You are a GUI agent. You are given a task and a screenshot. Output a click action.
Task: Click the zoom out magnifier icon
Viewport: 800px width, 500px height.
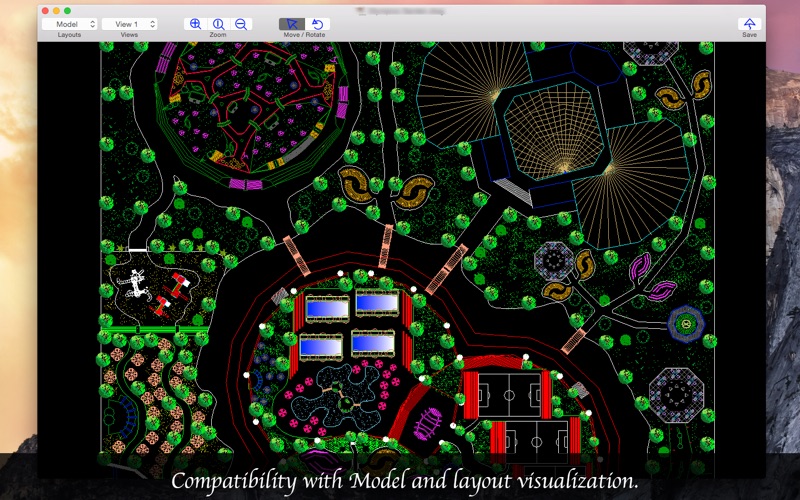[241, 24]
